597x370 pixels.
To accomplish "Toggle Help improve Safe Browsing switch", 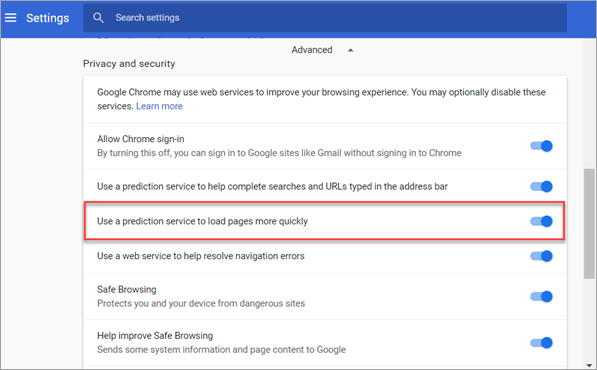I will [541, 343].
